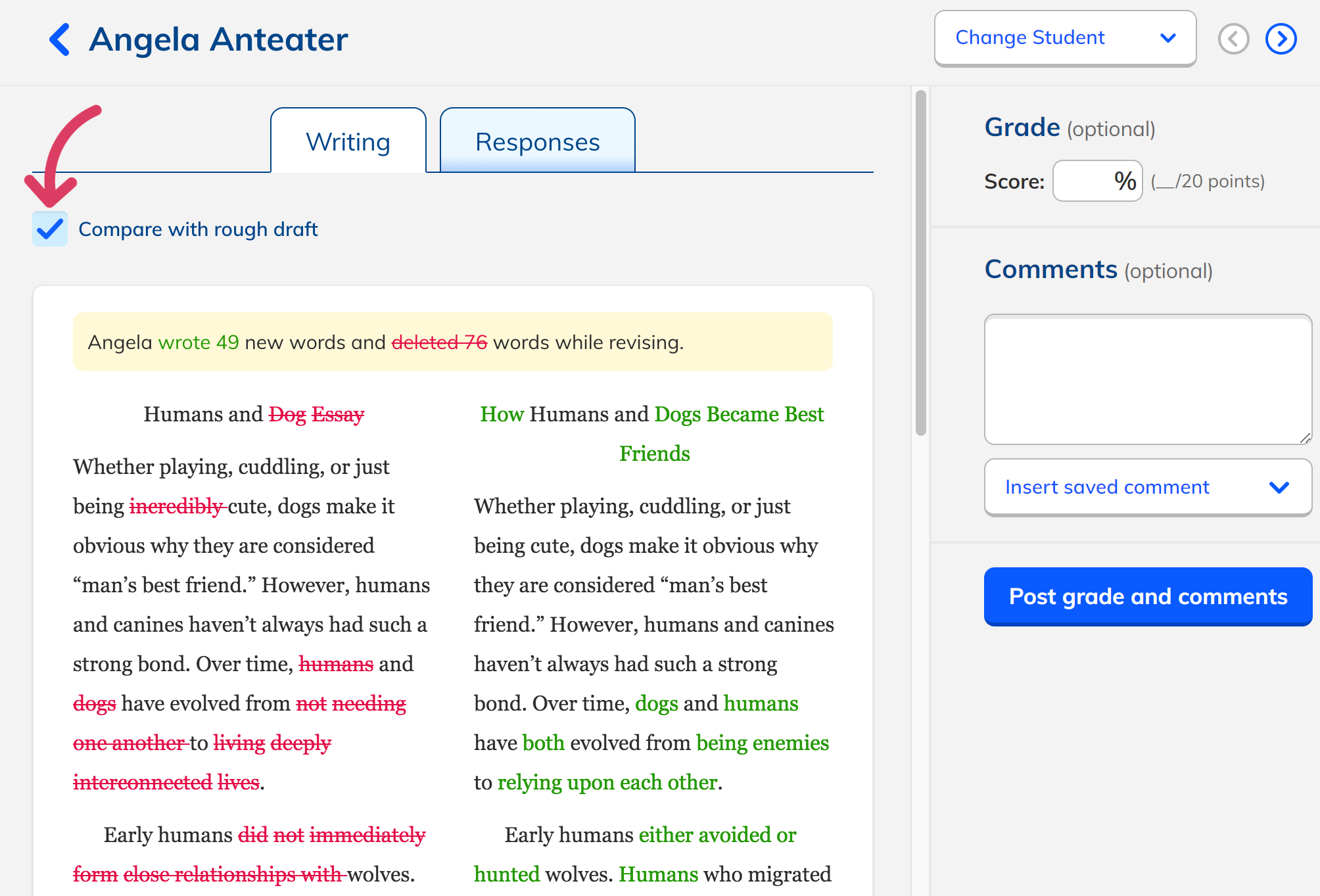Click the green phrase 'being enemies'
Screen dimensions: 1320x896
tap(763, 743)
